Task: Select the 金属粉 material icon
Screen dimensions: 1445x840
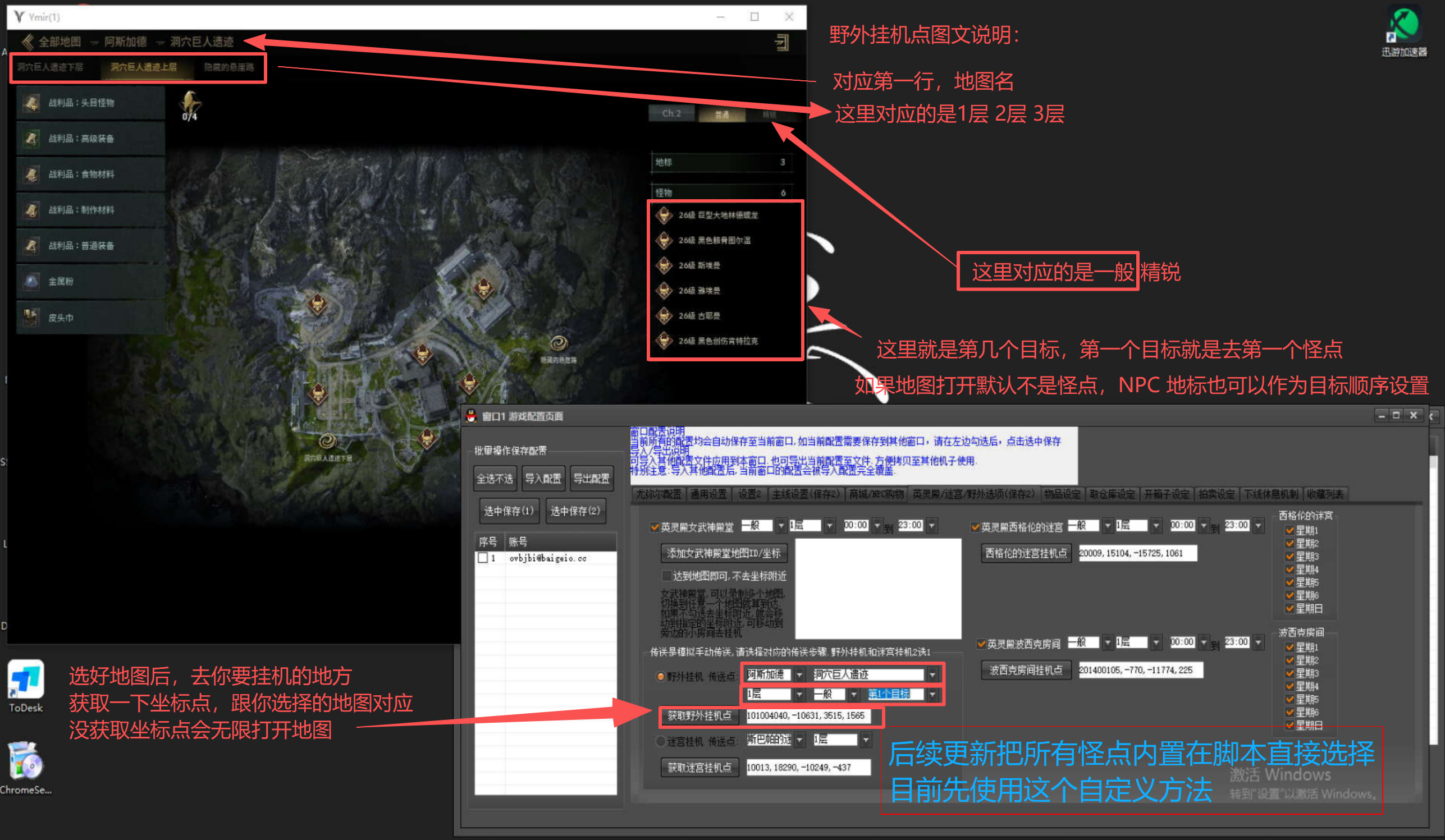Action: 31,281
